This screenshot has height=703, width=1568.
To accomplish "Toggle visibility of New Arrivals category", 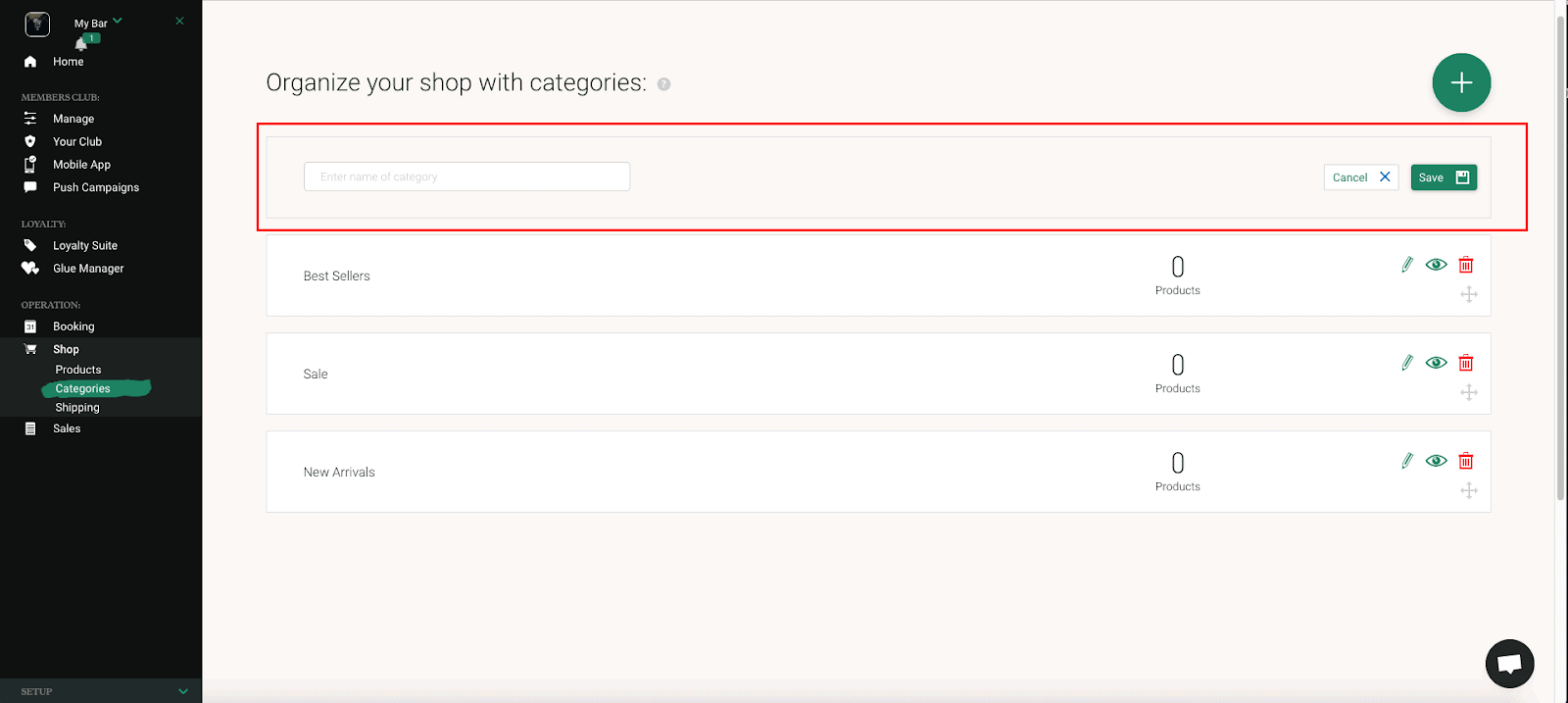I will [1437, 461].
